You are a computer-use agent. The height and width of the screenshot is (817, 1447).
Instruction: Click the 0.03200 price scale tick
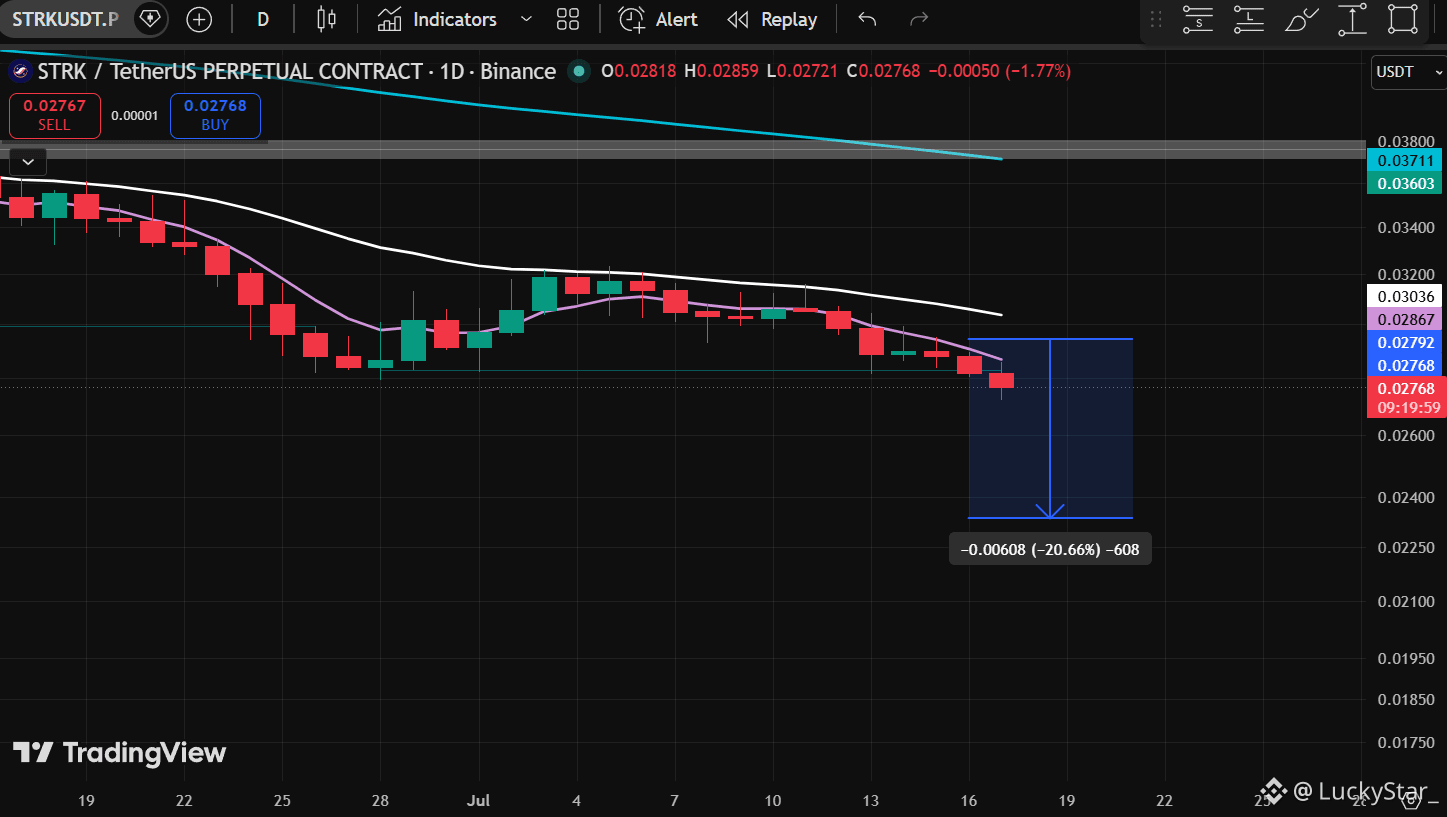[1406, 274]
